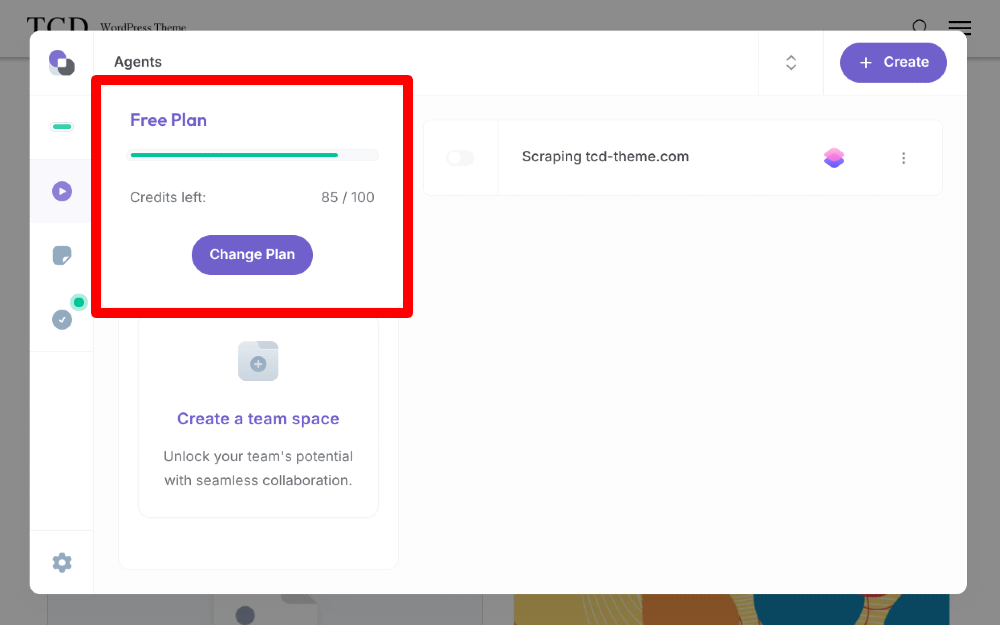Open the notes sticky icon in sidebar
Viewport: 1000px width, 625px height.
(62, 256)
